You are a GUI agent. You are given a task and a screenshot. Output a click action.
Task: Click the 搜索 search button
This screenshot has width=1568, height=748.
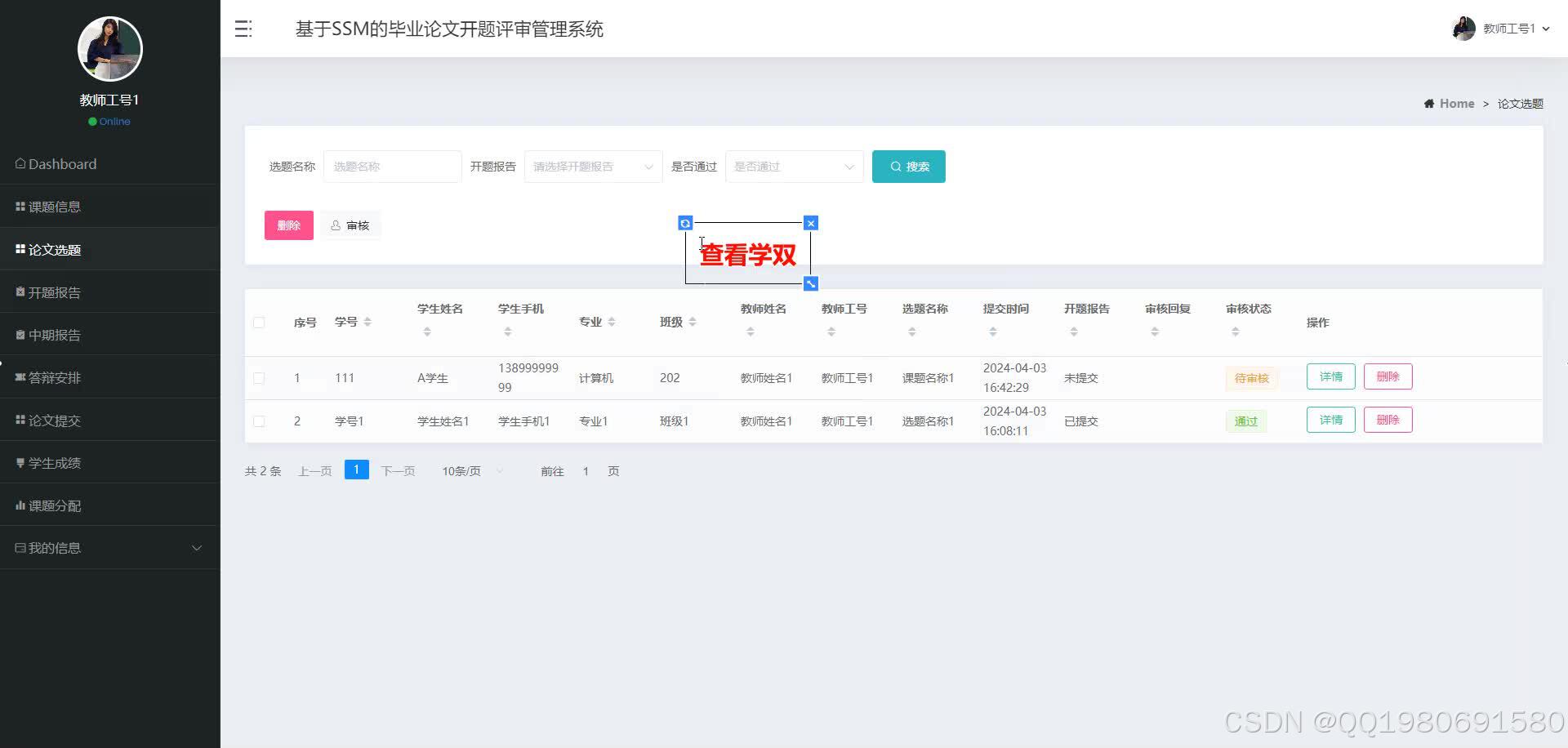pyautogui.click(x=908, y=166)
